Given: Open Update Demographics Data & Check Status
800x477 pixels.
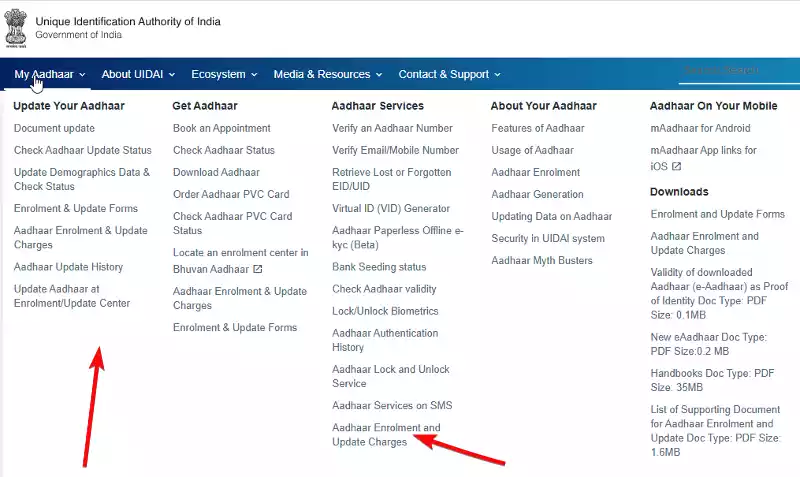Looking at the screenshot, I should point(82,179).
